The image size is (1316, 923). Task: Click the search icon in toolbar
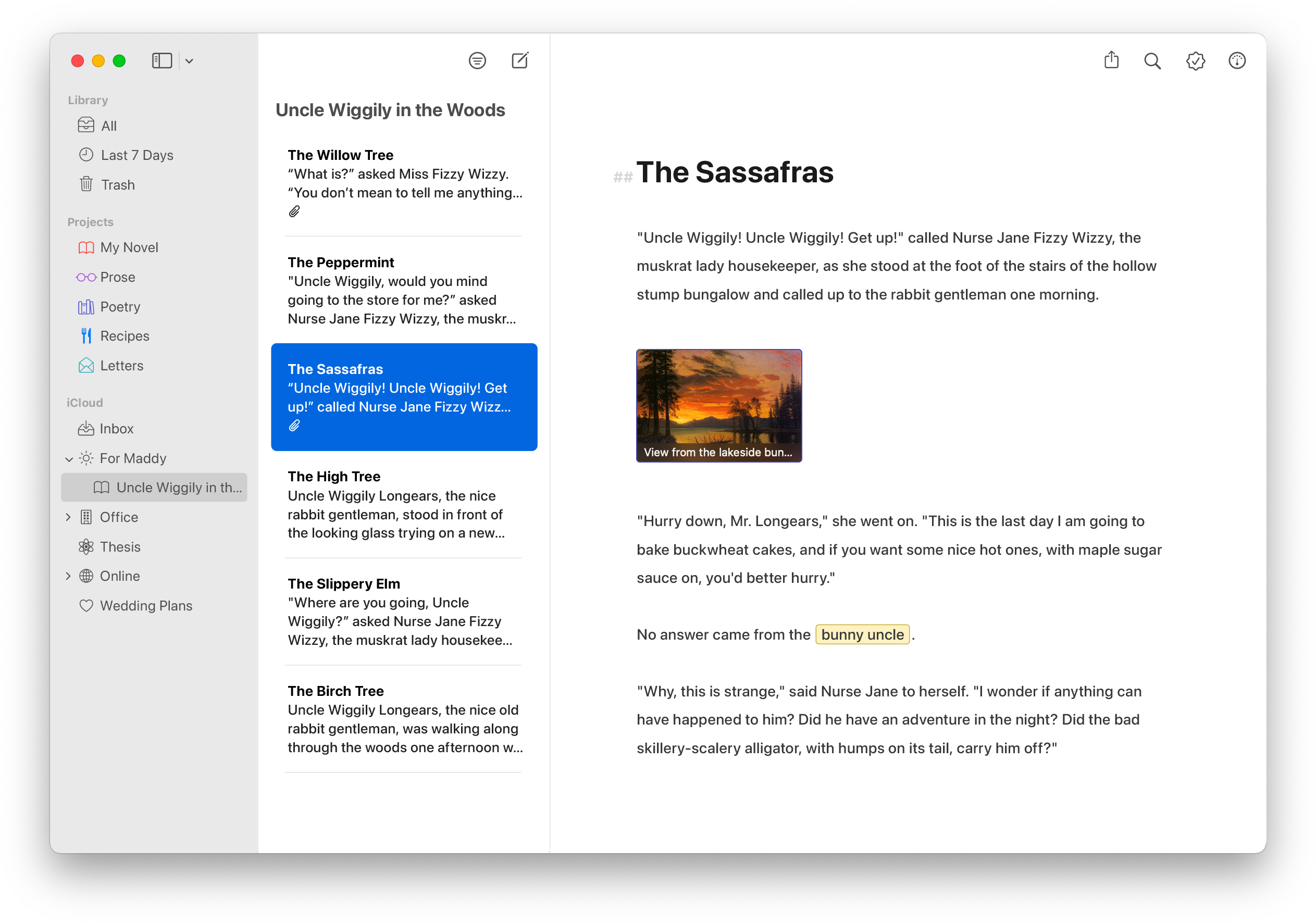(1152, 61)
